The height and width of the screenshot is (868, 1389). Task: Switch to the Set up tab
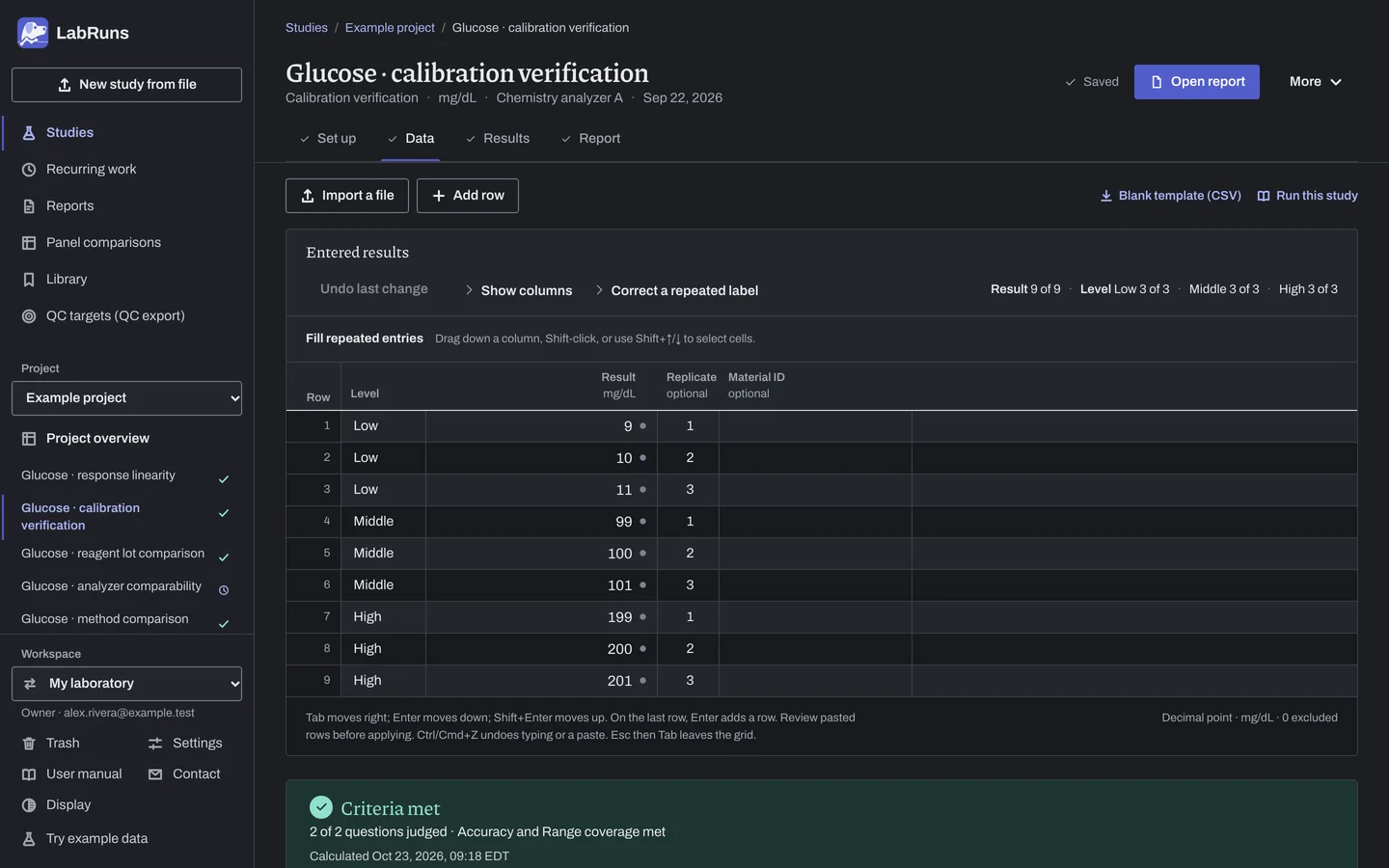coord(327,139)
